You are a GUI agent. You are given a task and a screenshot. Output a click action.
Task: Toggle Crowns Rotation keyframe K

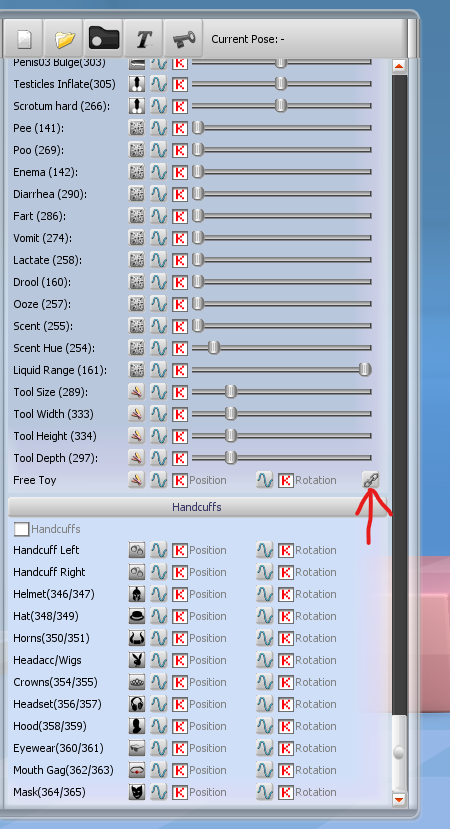tap(286, 683)
